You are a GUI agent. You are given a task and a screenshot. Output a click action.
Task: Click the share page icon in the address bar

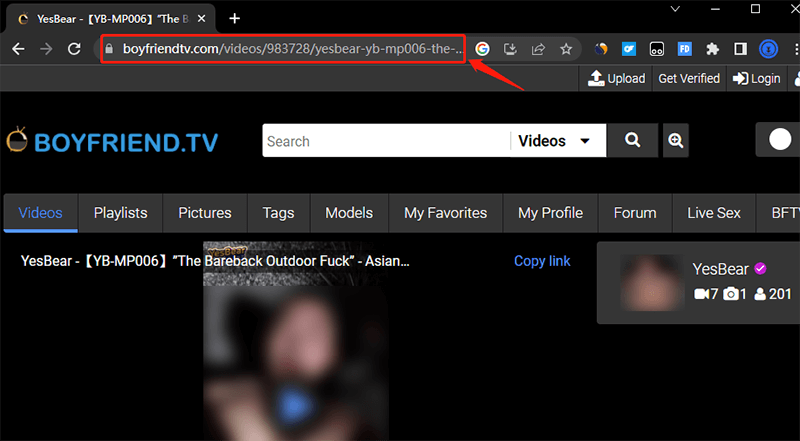pos(538,49)
